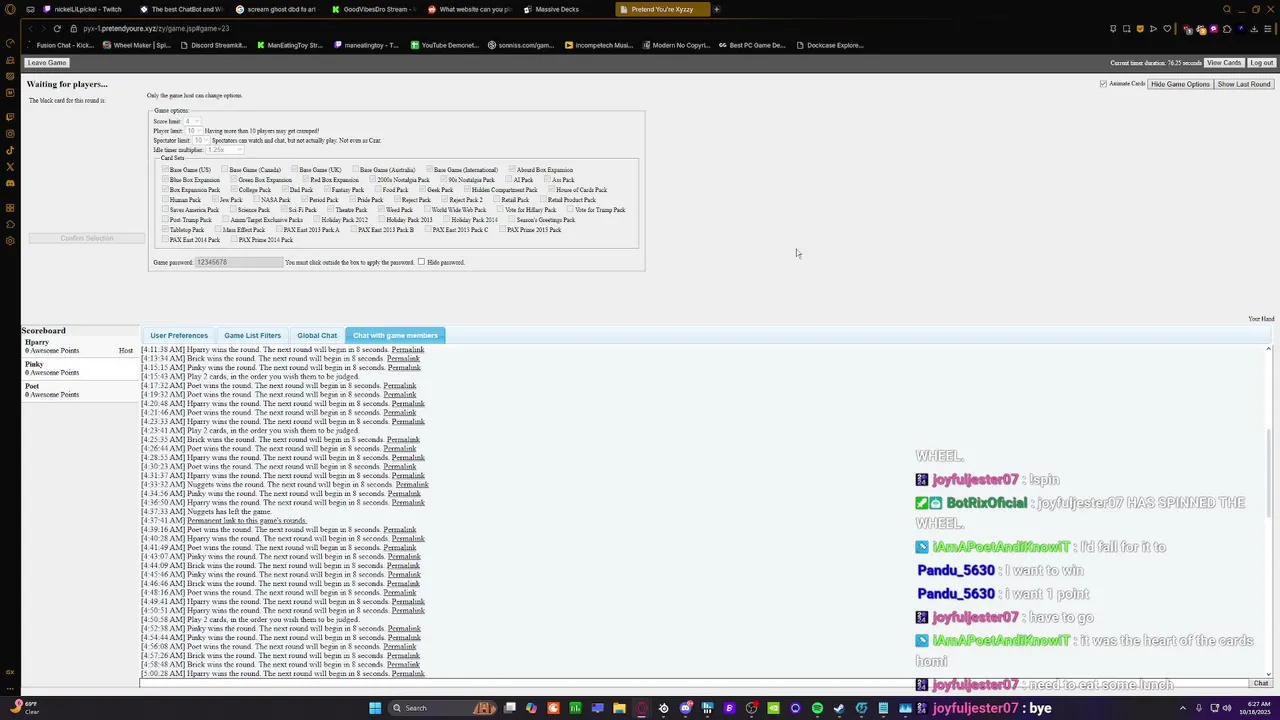Open Discord from the taskbar

685,708
